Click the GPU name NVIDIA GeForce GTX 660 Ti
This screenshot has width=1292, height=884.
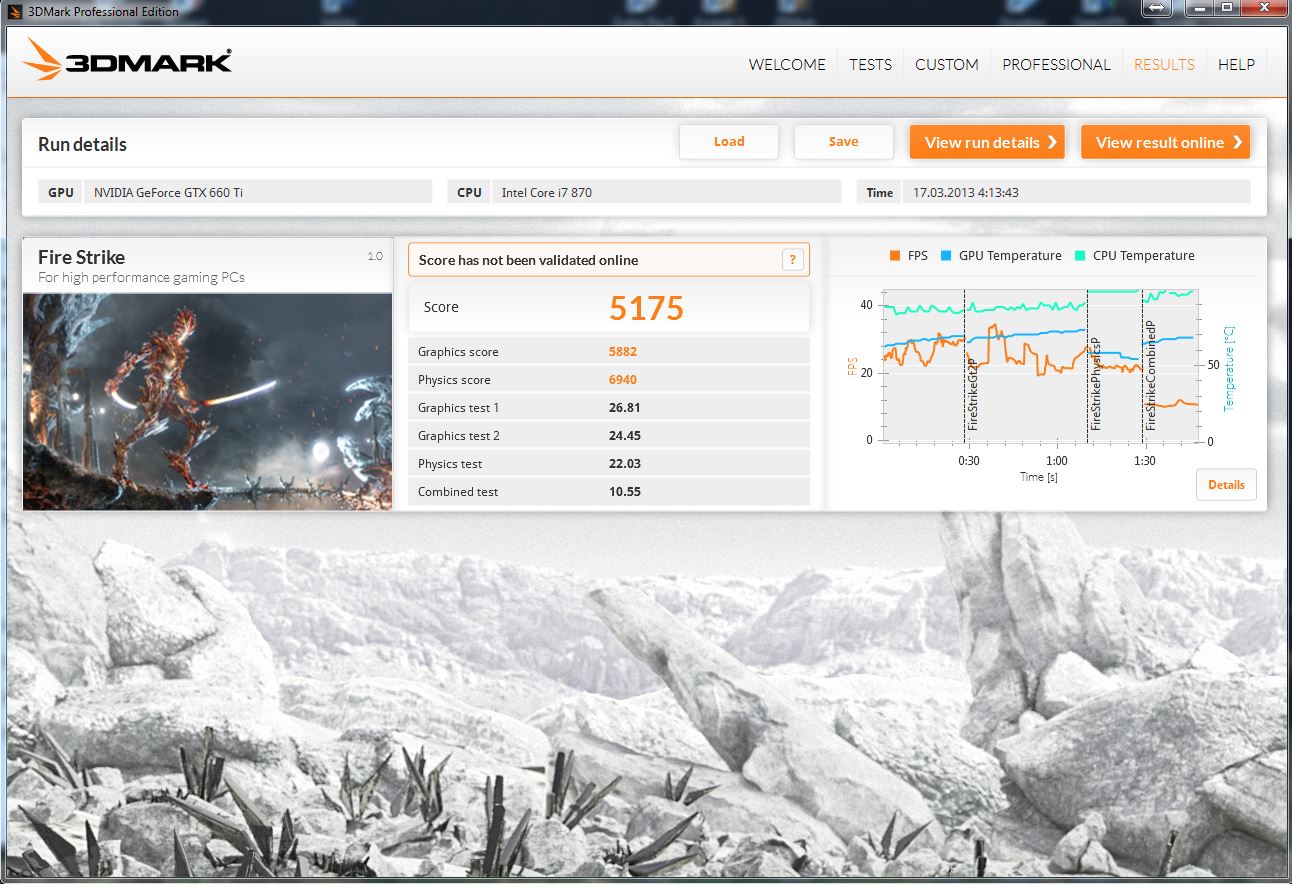(168, 193)
